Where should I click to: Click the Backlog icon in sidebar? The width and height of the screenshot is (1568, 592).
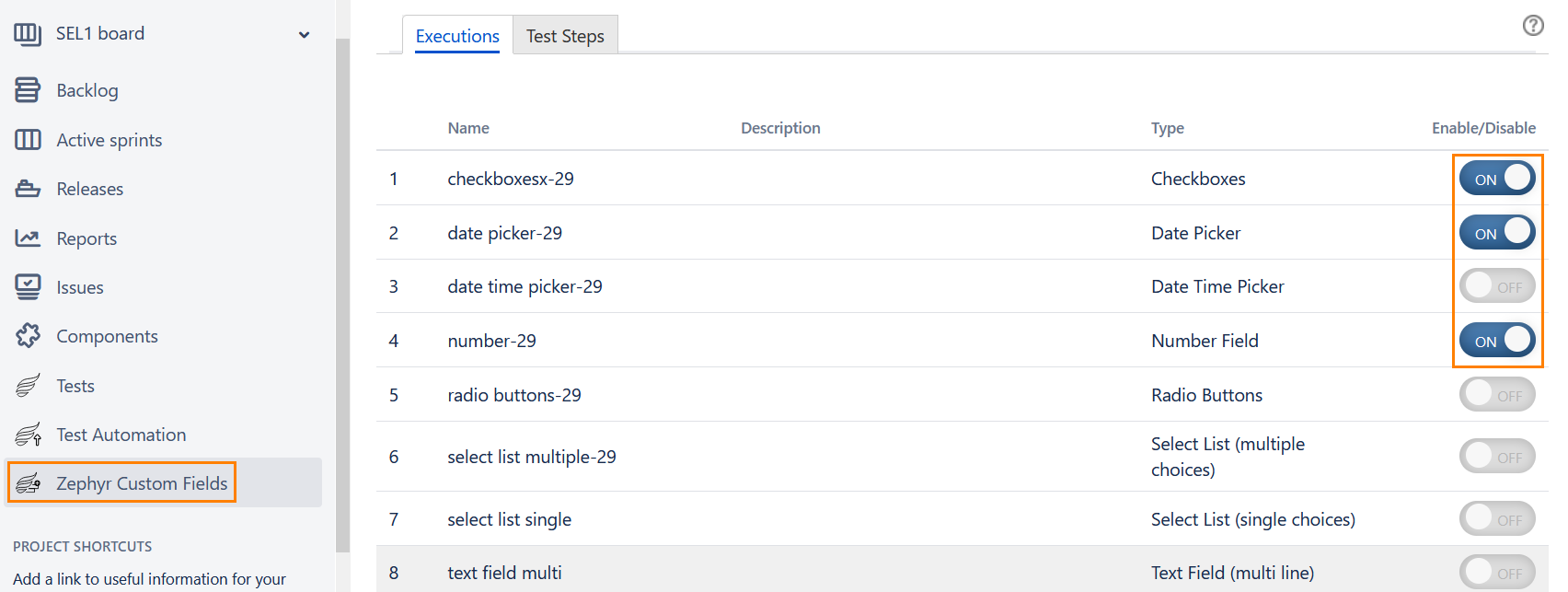pos(28,90)
